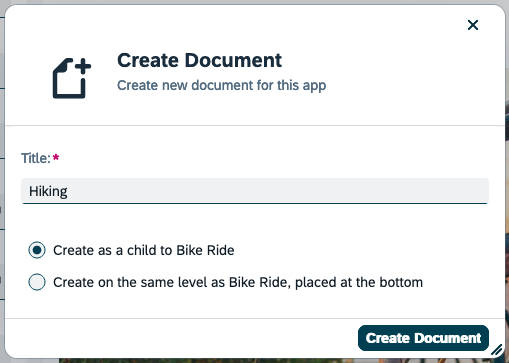Click the dialog resize handle in corner
This screenshot has height=363, width=509.
click(x=497, y=350)
